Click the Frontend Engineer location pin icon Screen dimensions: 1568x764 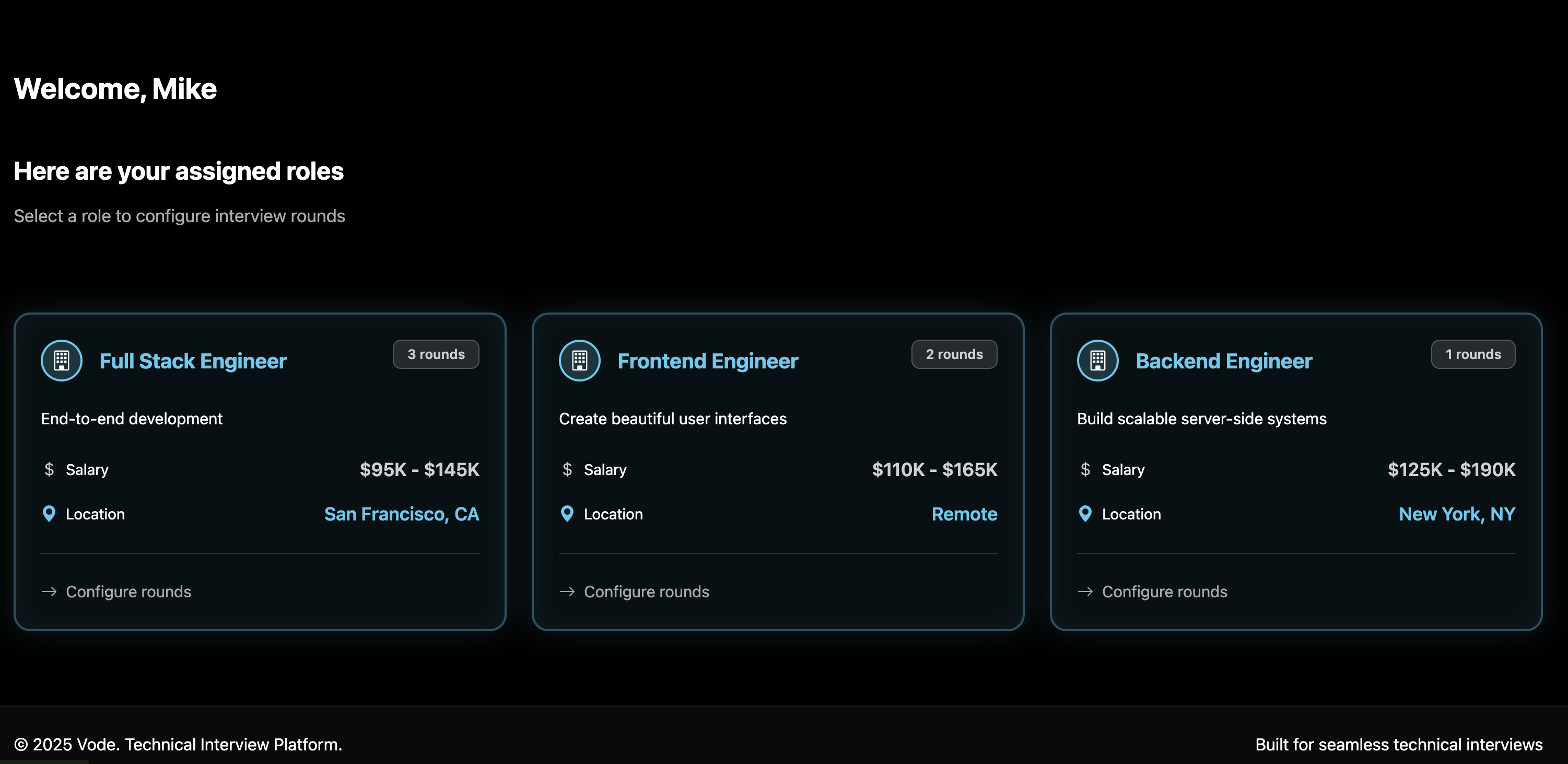point(567,514)
